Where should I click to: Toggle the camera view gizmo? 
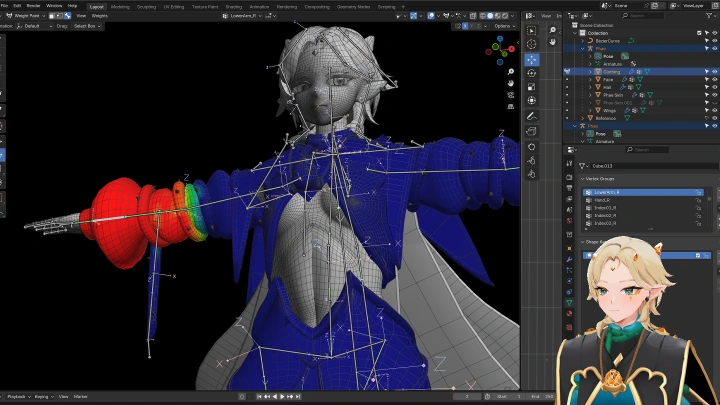tap(511, 95)
